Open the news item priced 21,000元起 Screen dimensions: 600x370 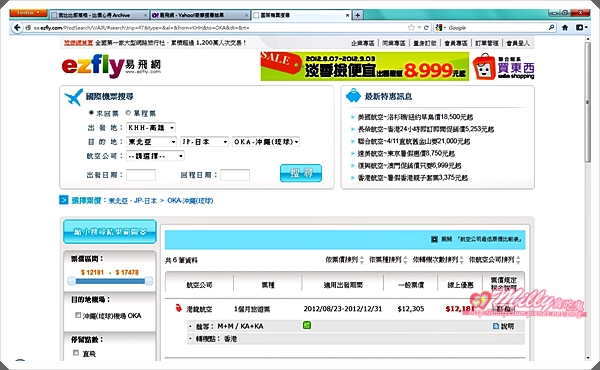tap(413, 142)
